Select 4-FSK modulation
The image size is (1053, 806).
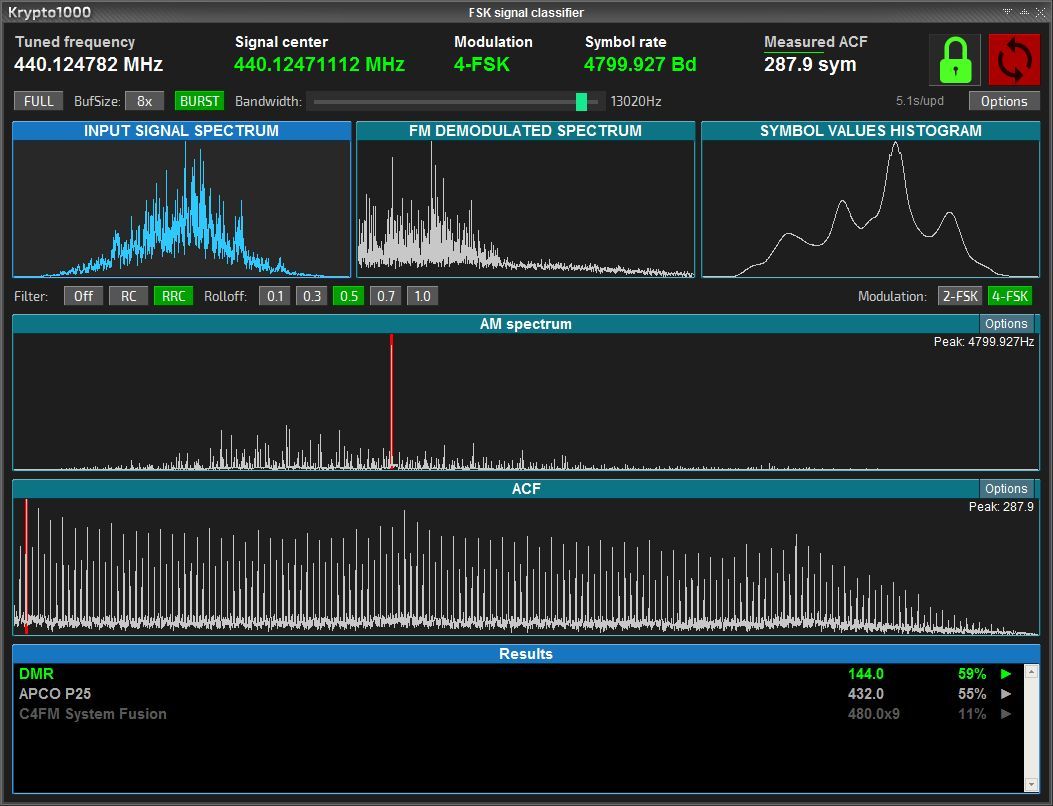(1010, 296)
